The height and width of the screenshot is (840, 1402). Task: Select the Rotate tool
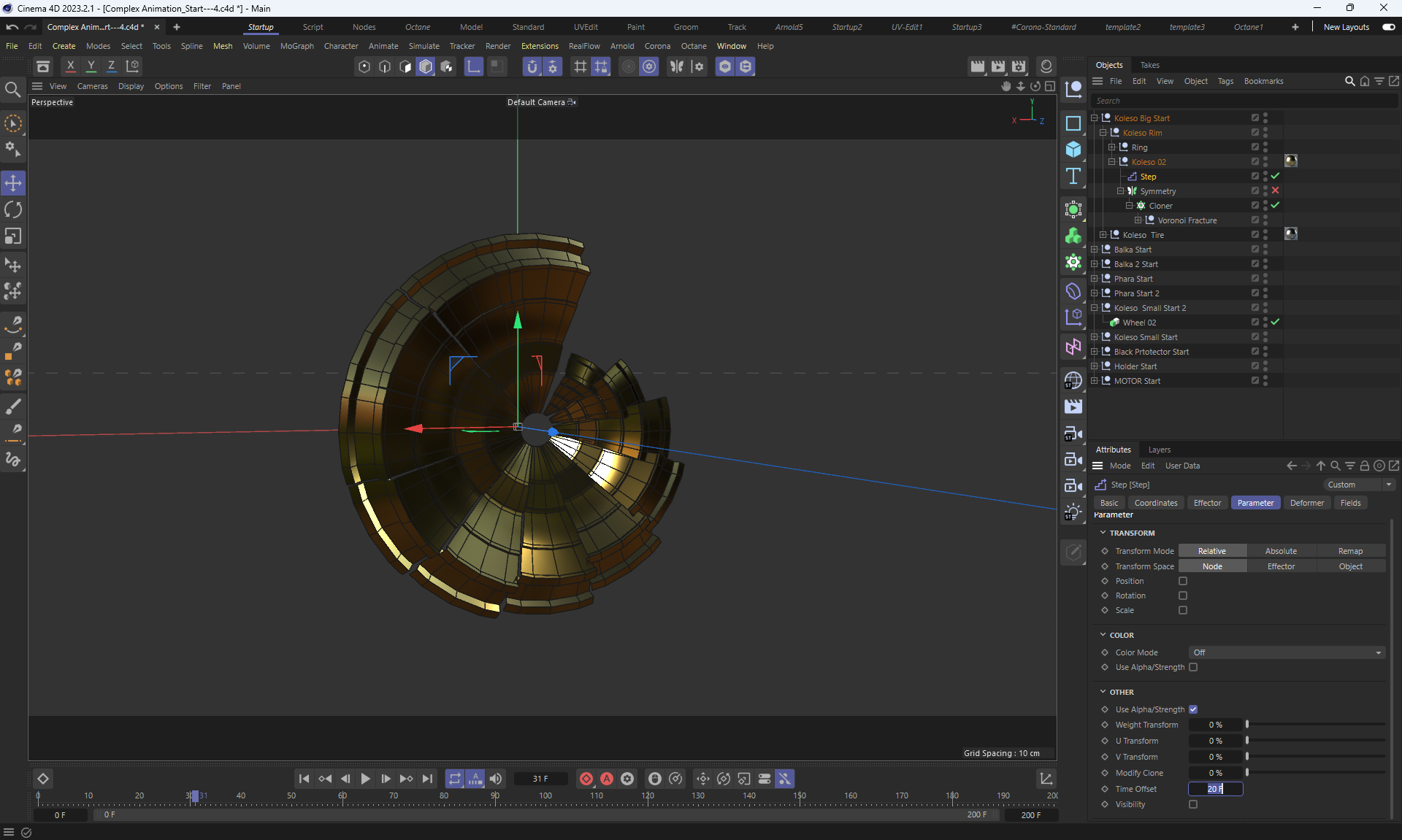pos(13,210)
